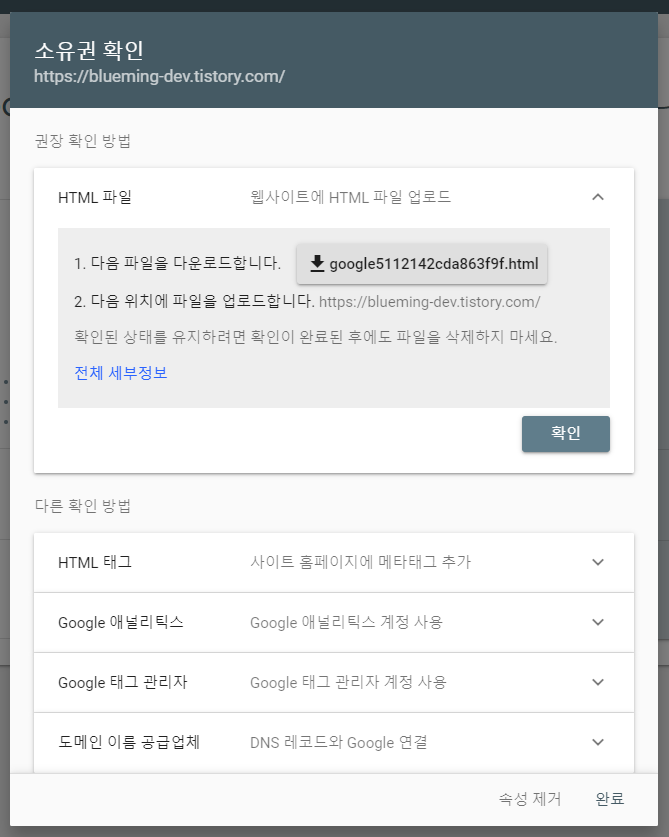Open the 전체 세부정보 link
This screenshot has width=669, height=837.
[121, 373]
